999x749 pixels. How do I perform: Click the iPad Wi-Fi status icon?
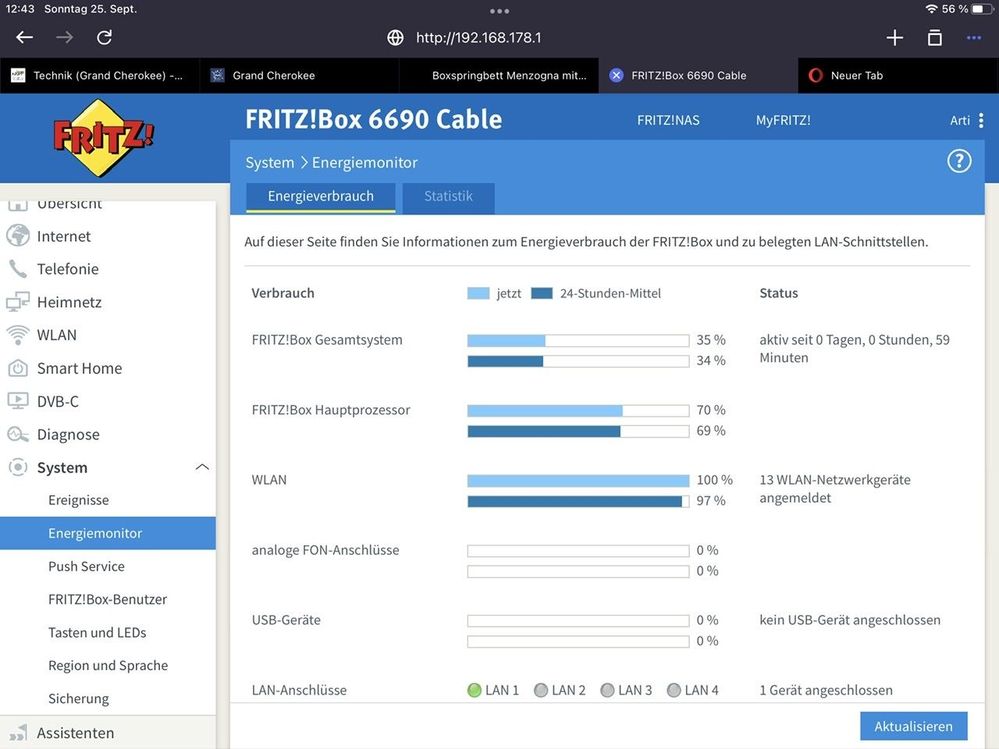[x=931, y=9]
